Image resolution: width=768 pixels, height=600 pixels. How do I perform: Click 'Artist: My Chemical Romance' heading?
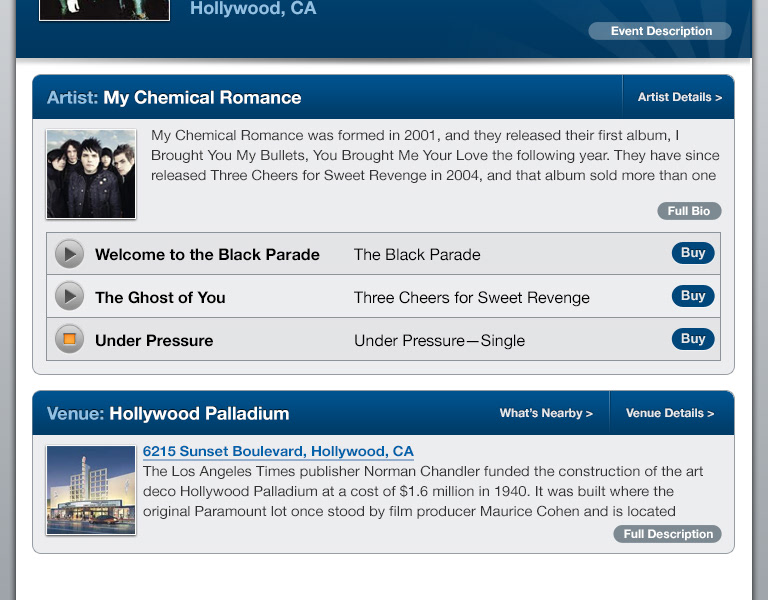point(174,97)
